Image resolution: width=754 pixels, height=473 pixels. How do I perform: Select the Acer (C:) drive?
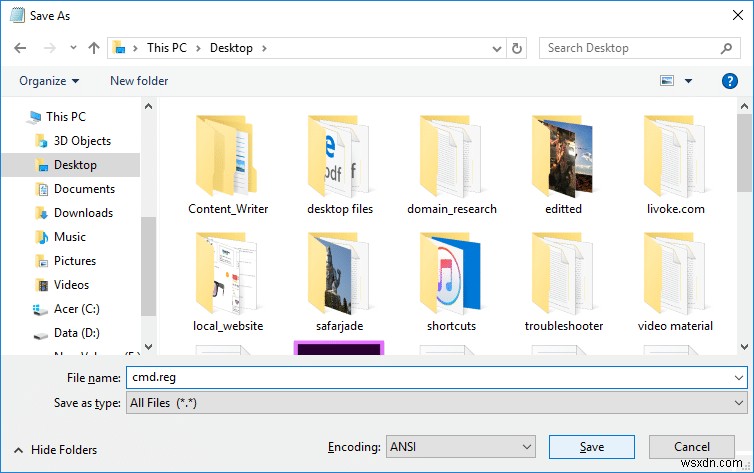(76, 309)
